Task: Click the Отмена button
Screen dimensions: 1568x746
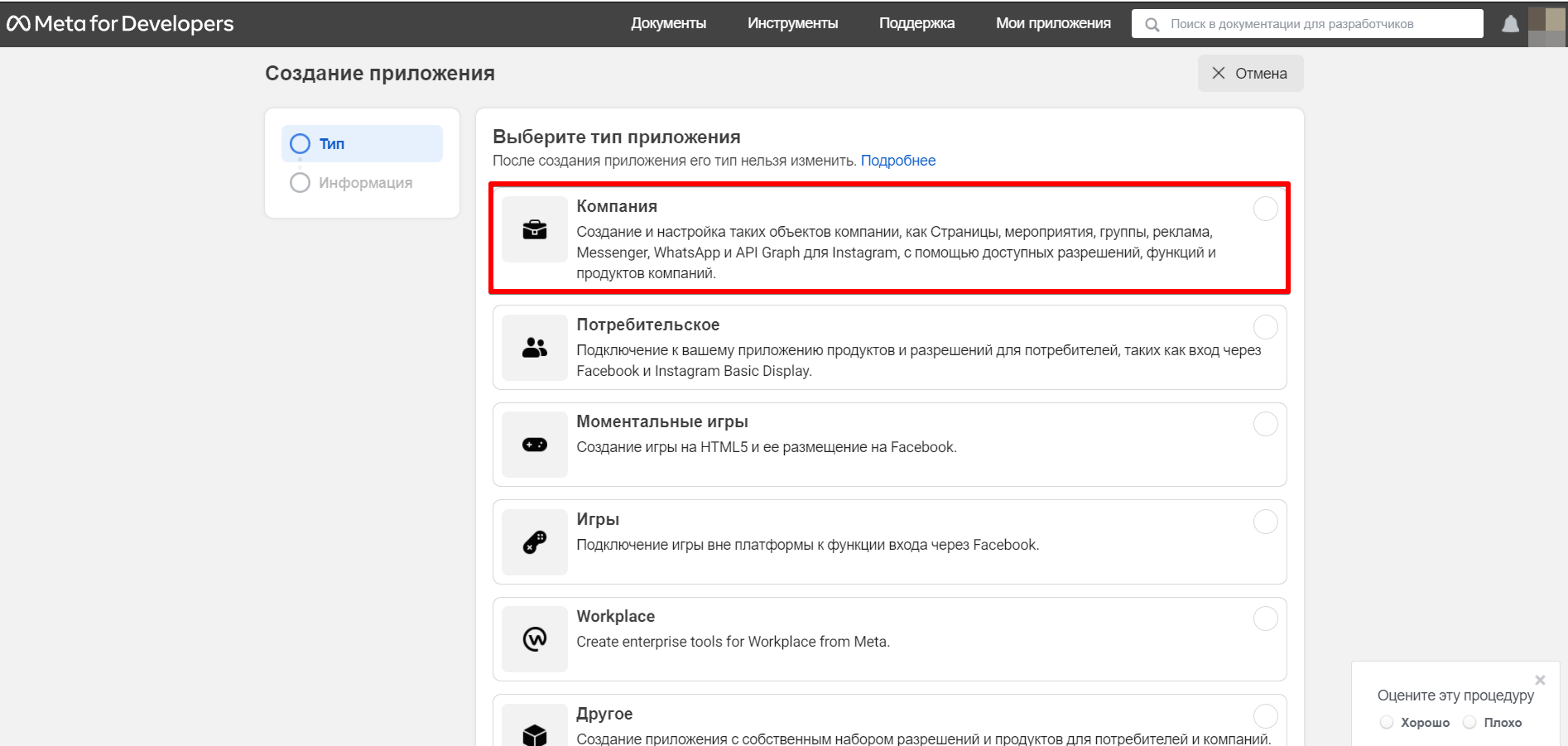Action: [1250, 73]
